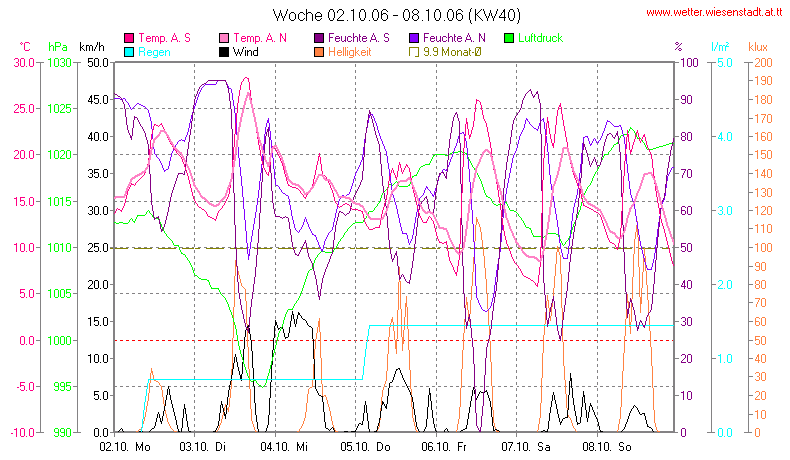The image size is (790, 460).
Task: Click the chart title Woche 02.10.06 - 08.10.06 (KW40)
Action: [397, 15]
